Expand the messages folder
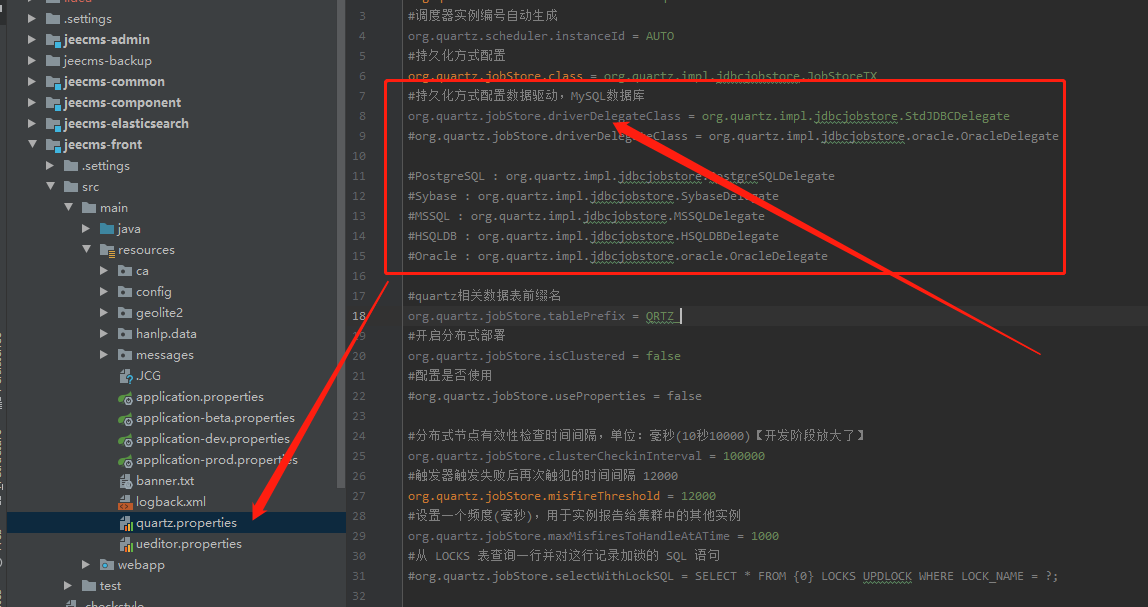Viewport: 1148px width, 607px height. (x=104, y=354)
